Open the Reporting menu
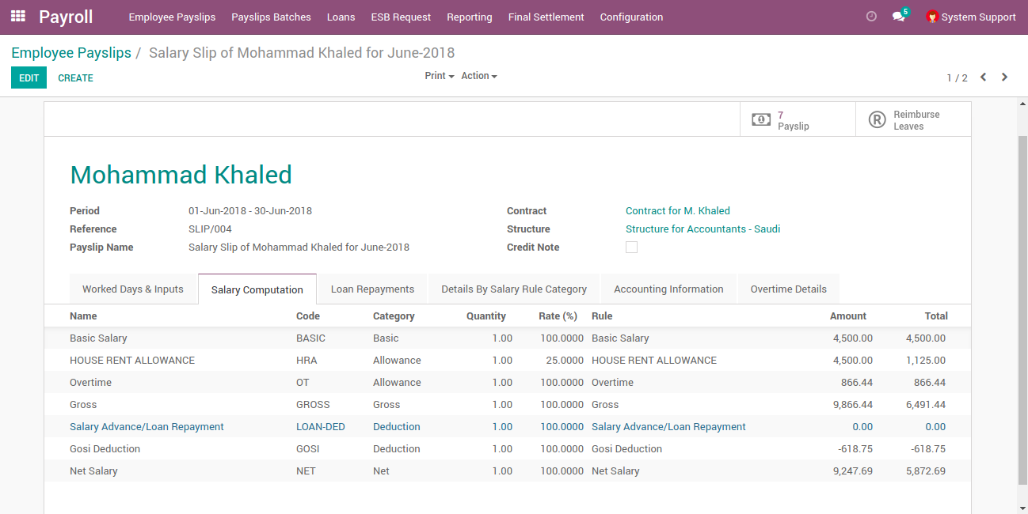Image resolution: width=1028 pixels, height=514 pixels. [469, 17]
